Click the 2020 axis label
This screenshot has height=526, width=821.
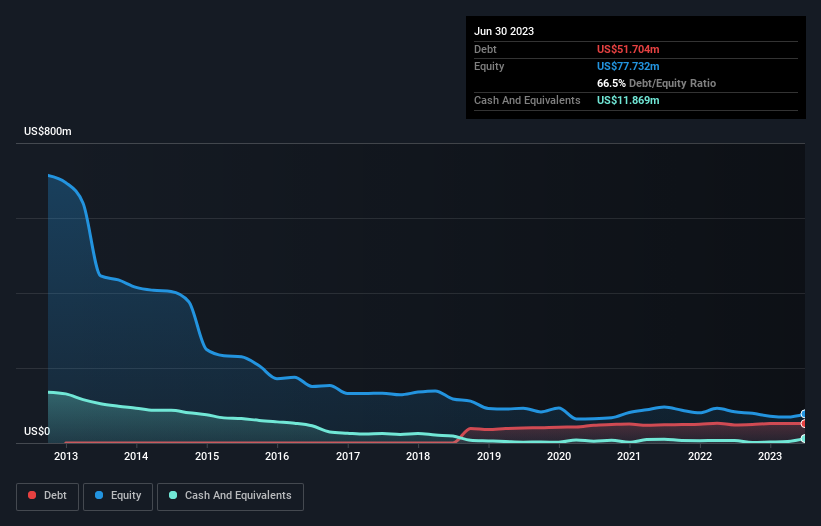click(x=559, y=456)
